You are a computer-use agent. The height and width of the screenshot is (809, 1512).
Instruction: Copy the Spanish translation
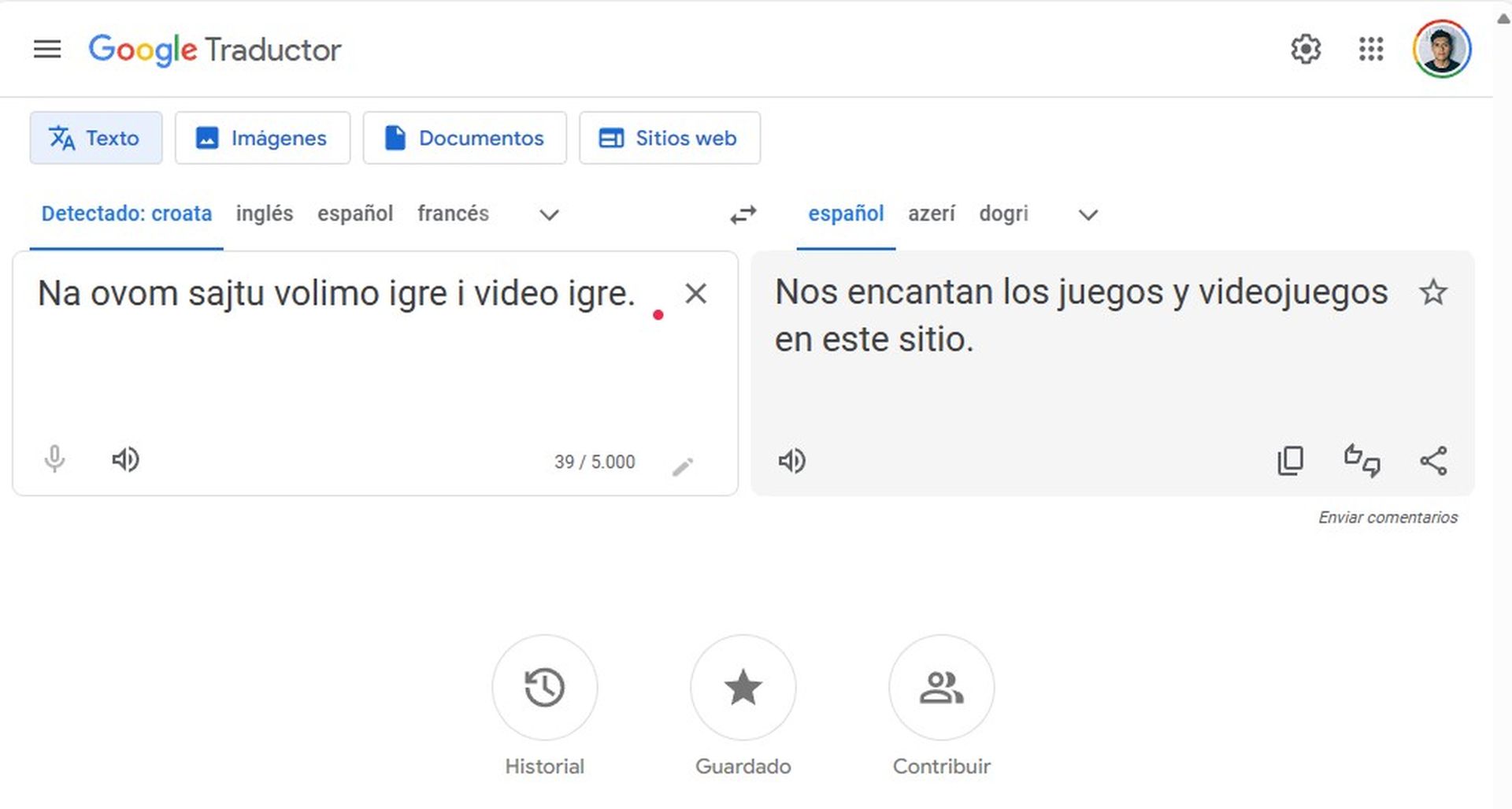coord(1289,461)
